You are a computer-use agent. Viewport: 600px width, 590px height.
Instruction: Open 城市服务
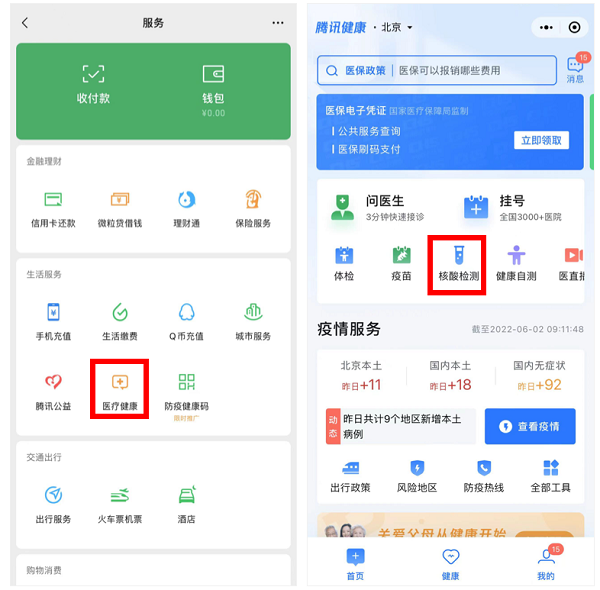click(253, 322)
